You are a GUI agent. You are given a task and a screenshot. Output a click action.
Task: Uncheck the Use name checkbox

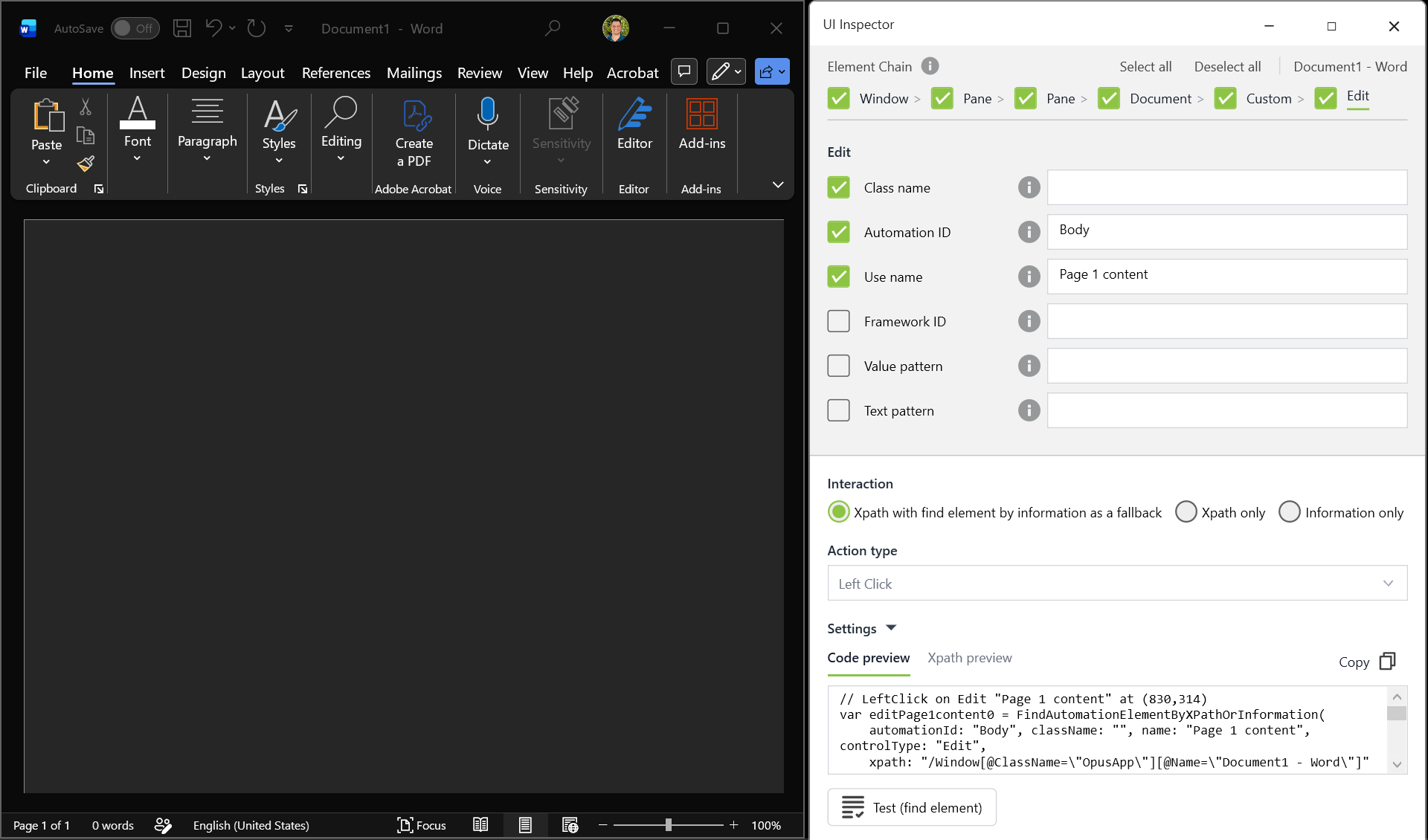[x=838, y=277]
